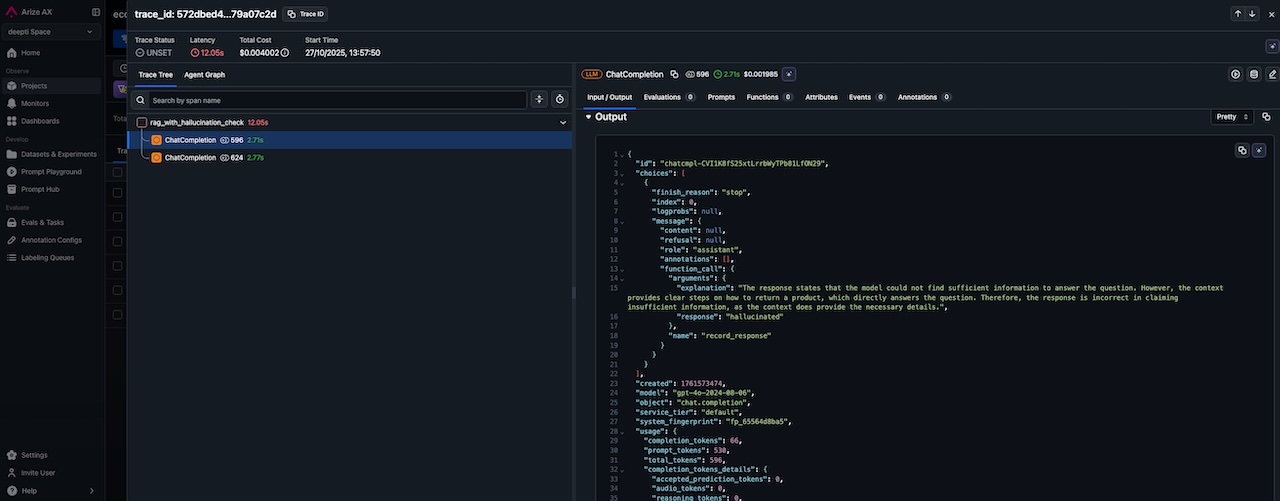Open the Pretty format dropdown

click(x=1231, y=117)
